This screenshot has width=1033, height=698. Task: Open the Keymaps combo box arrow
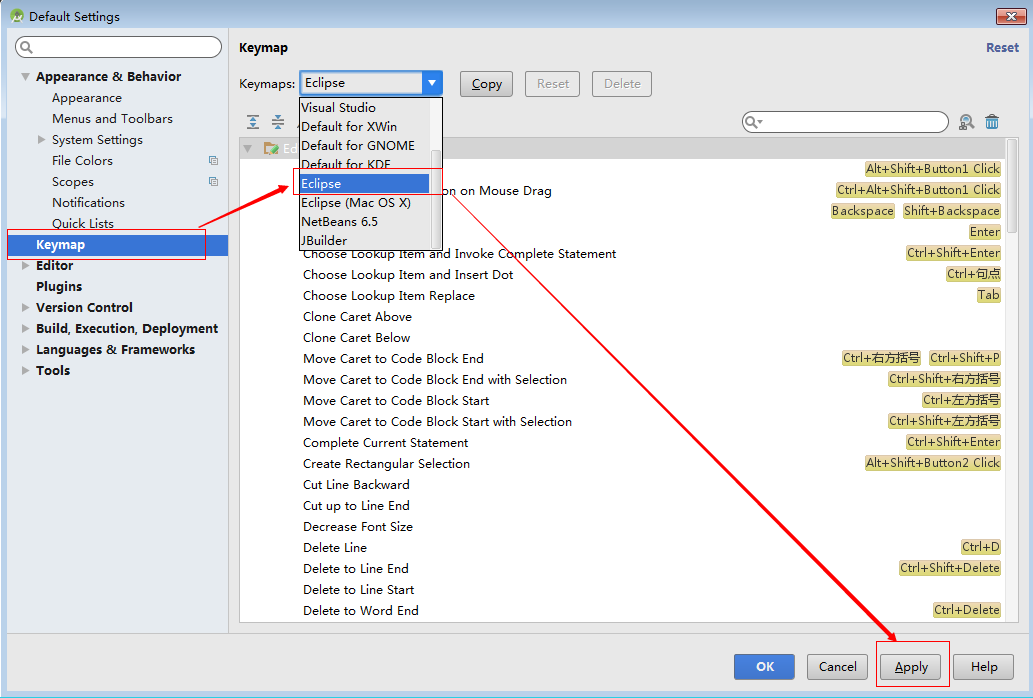tap(432, 83)
